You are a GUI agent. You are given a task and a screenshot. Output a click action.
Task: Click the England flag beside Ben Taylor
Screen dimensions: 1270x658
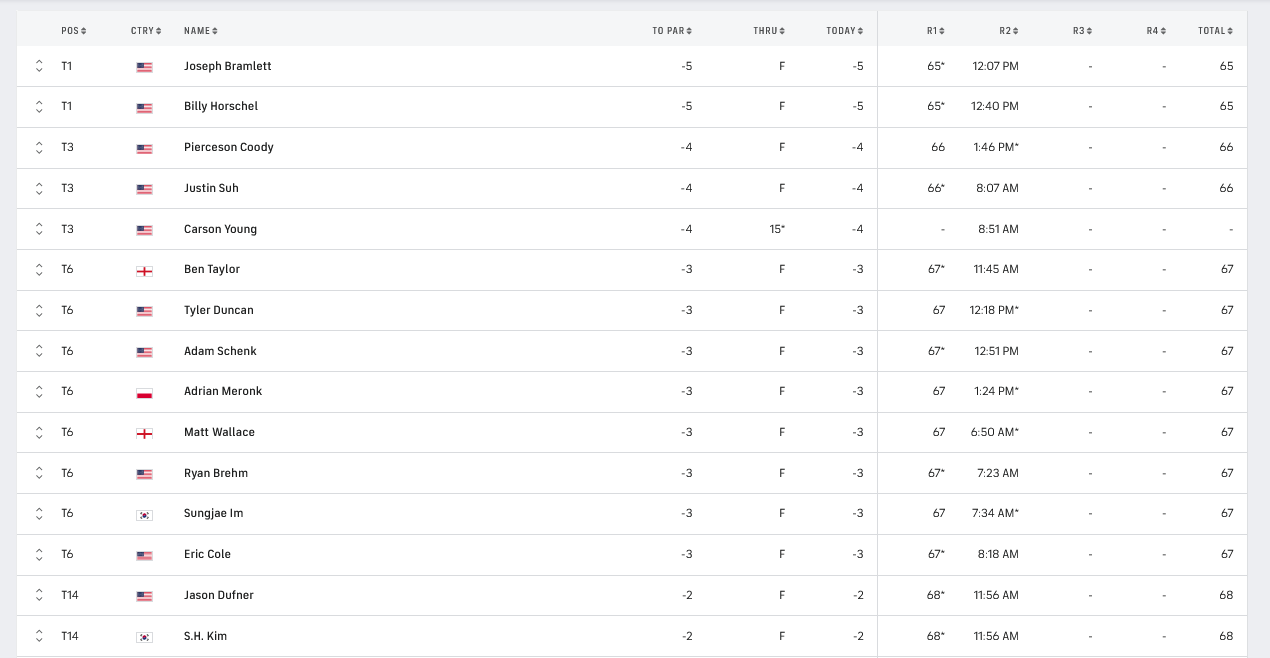point(144,270)
